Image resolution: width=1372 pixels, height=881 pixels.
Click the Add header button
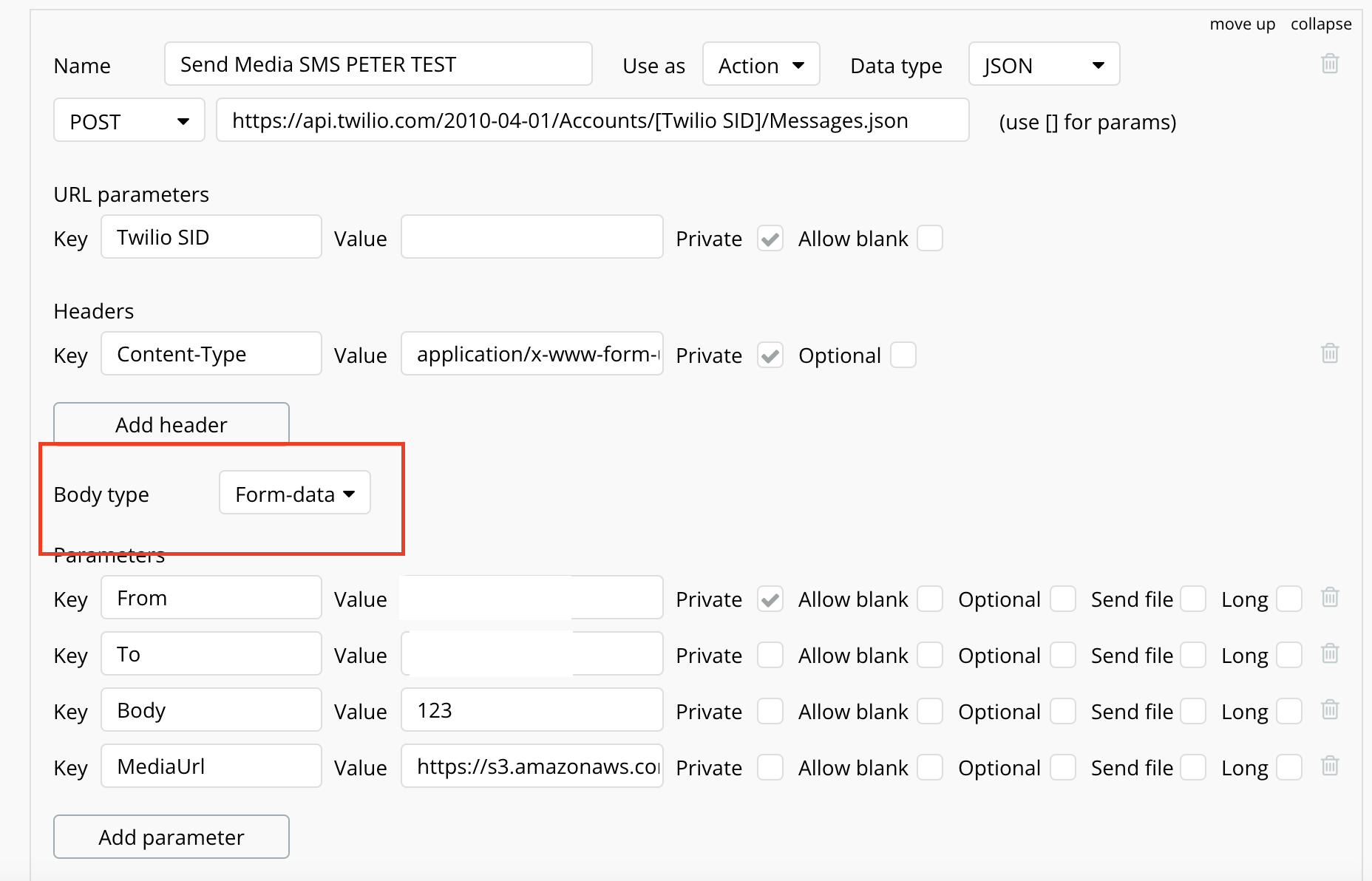click(171, 424)
